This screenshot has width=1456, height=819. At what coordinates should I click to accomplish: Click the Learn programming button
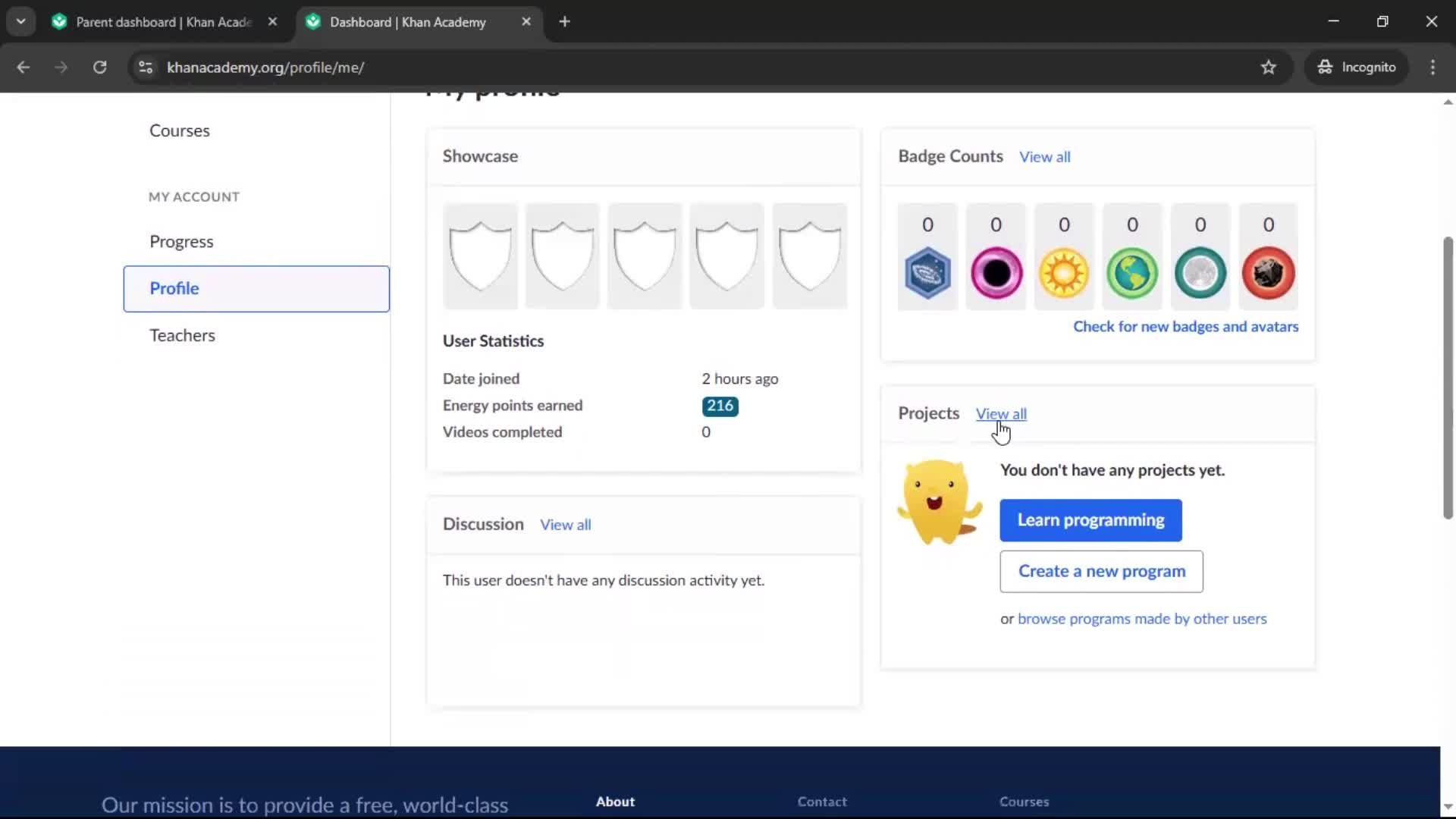click(x=1090, y=520)
